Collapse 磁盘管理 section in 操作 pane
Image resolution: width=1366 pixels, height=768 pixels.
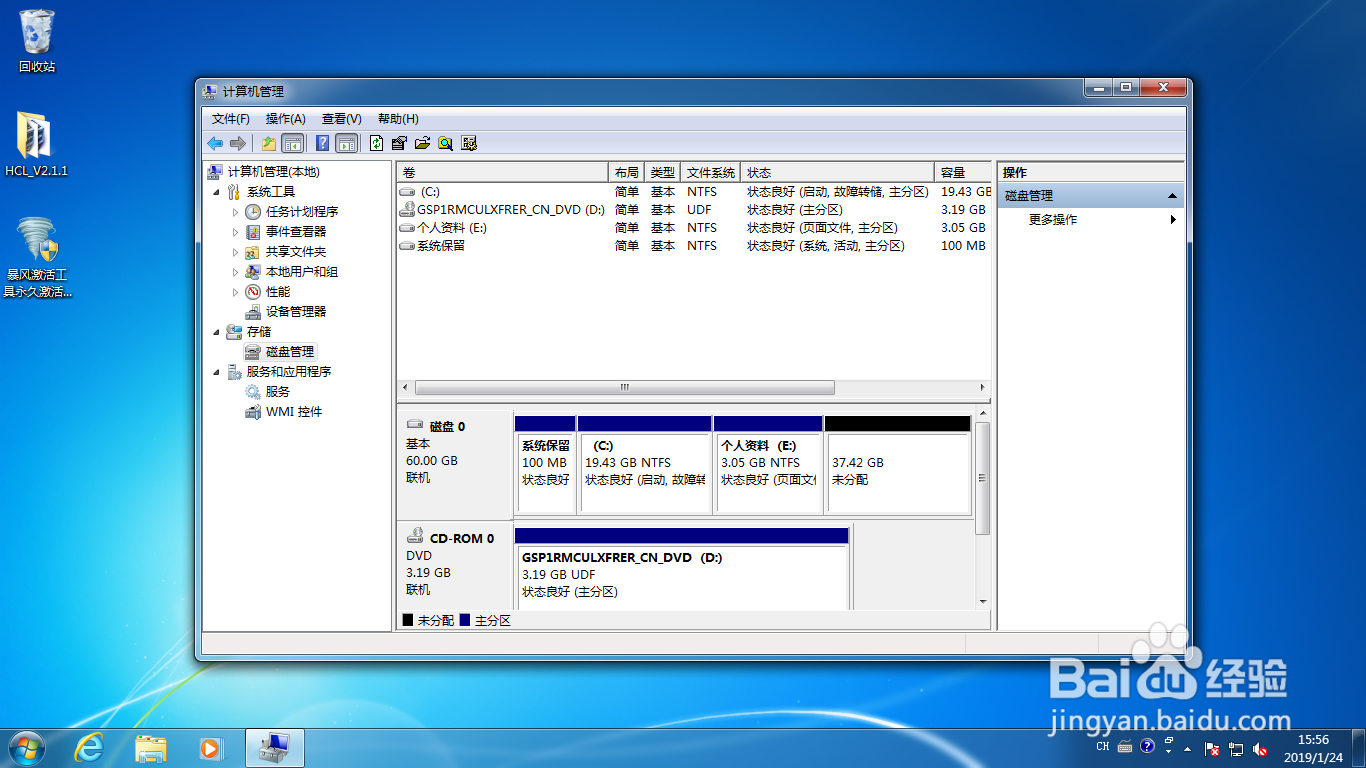1173,196
